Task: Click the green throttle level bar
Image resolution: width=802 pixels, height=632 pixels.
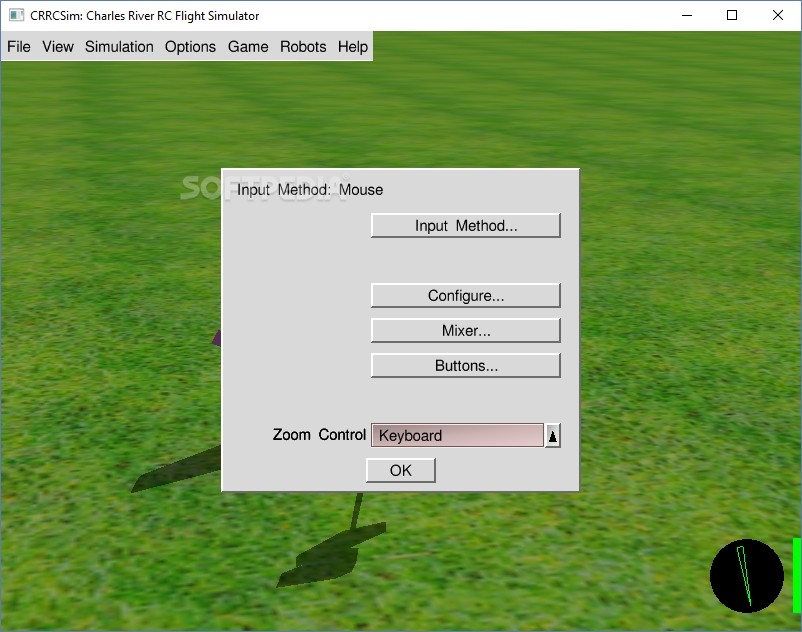Action: pyautogui.click(x=797, y=575)
